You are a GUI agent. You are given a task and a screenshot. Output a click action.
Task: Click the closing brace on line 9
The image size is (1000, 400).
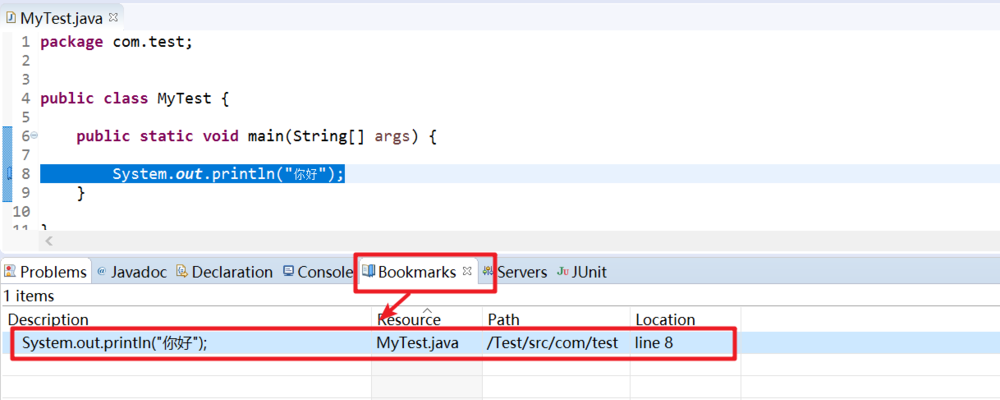(81, 192)
